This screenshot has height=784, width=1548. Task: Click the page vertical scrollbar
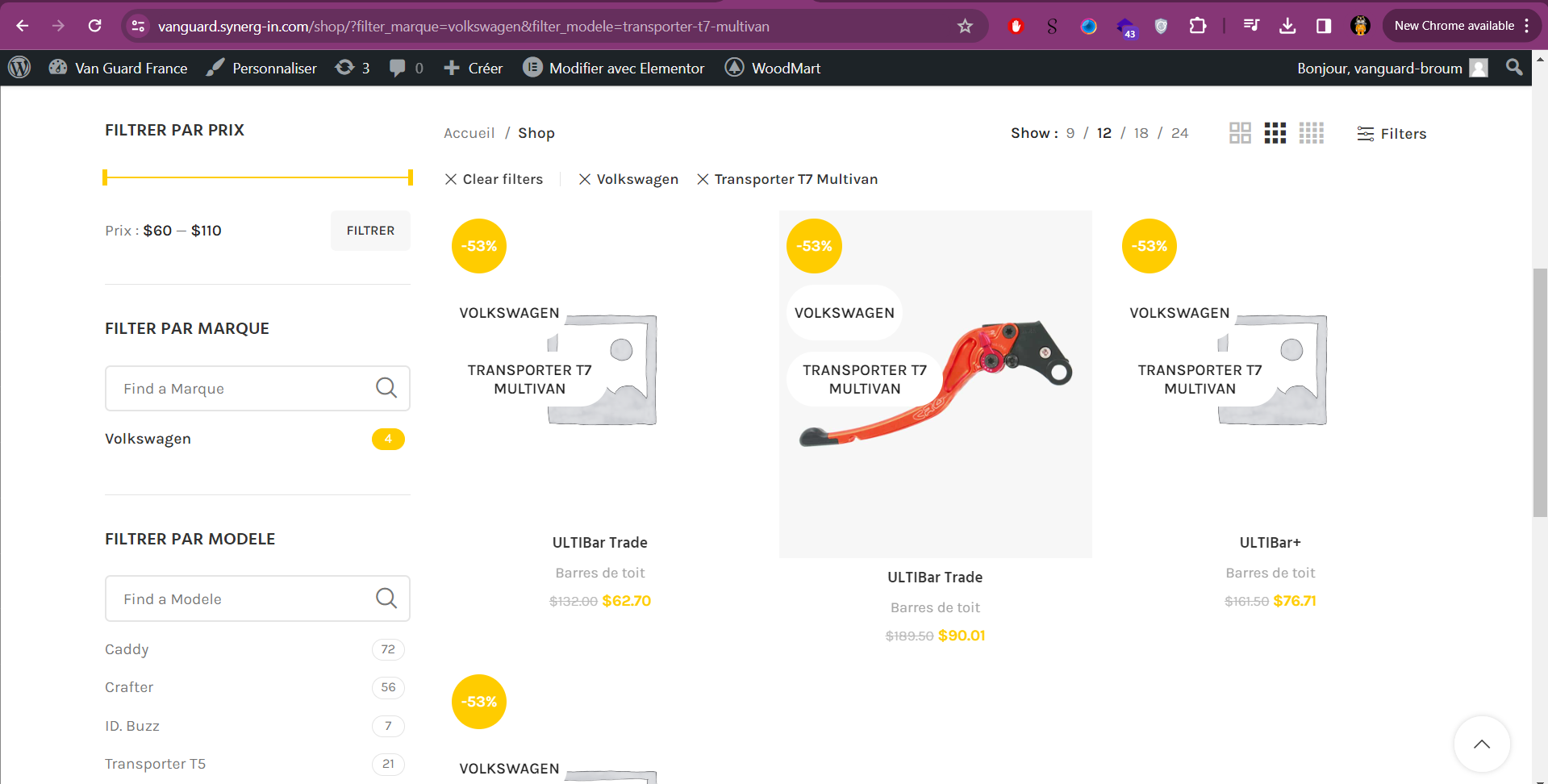[1540, 392]
